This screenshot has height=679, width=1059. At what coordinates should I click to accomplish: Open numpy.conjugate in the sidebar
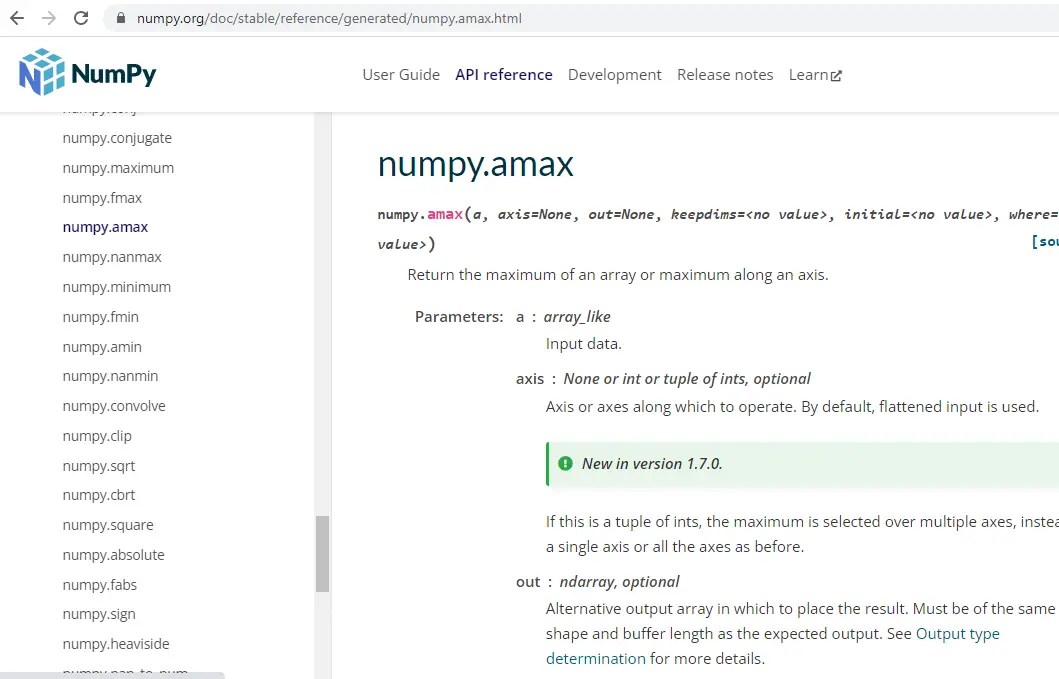click(x=118, y=139)
